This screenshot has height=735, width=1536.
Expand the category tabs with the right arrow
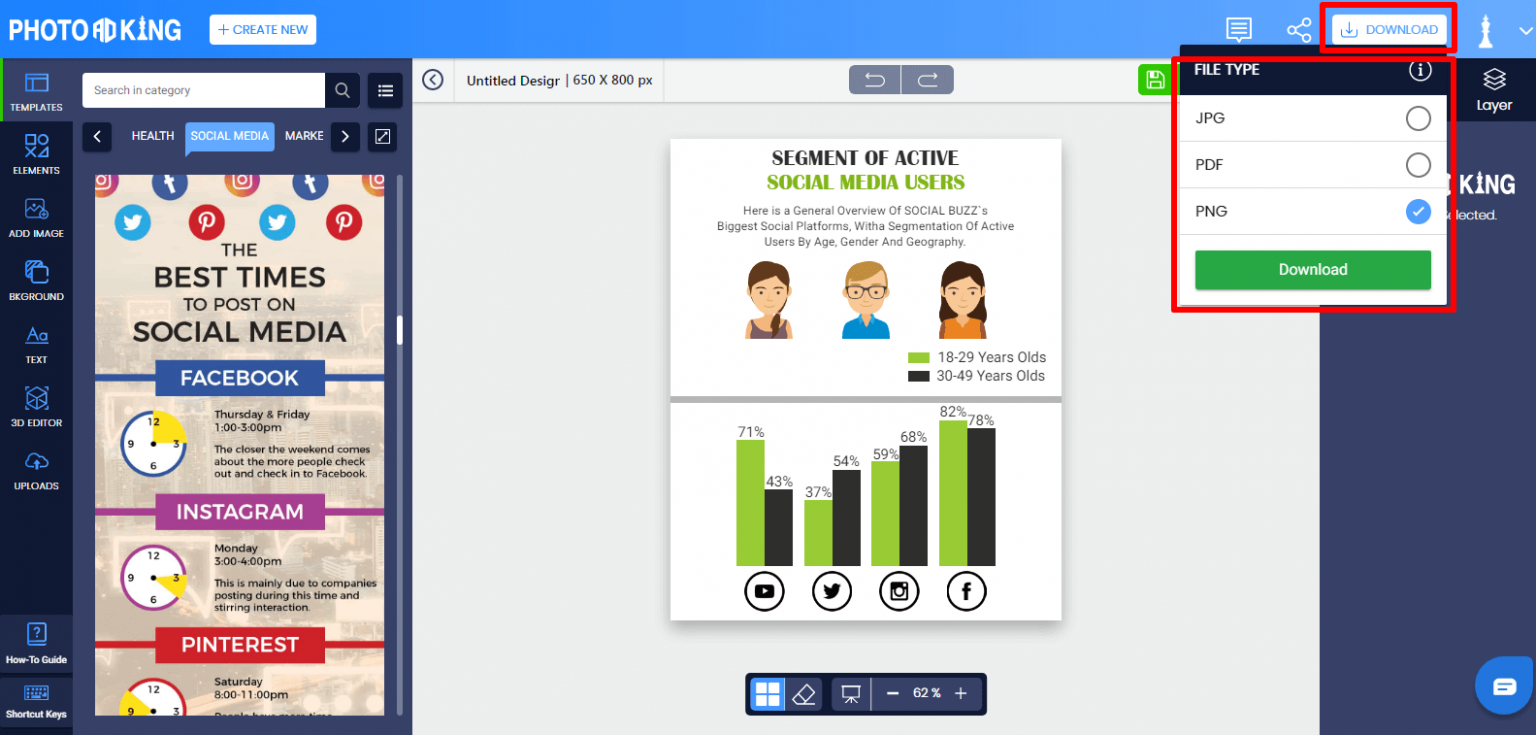click(x=344, y=136)
